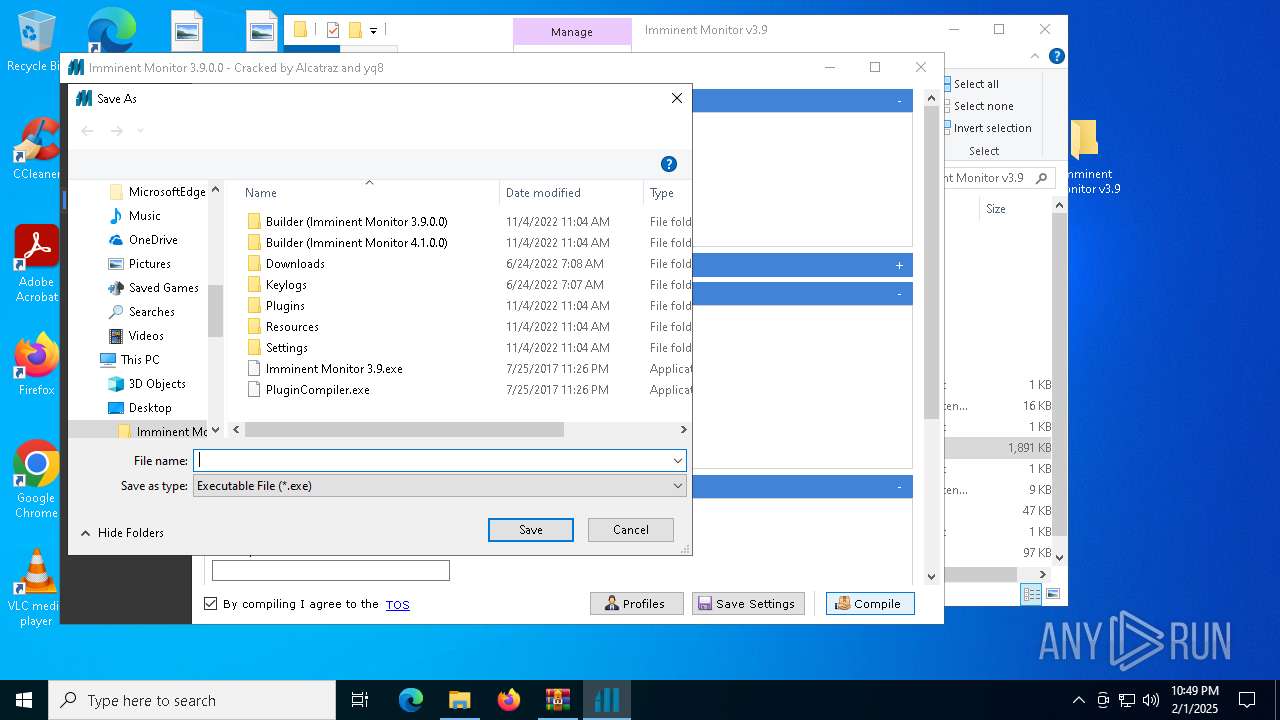The image size is (1280, 720).
Task: Open Music in the navigation tree
Action: pyautogui.click(x=144, y=216)
